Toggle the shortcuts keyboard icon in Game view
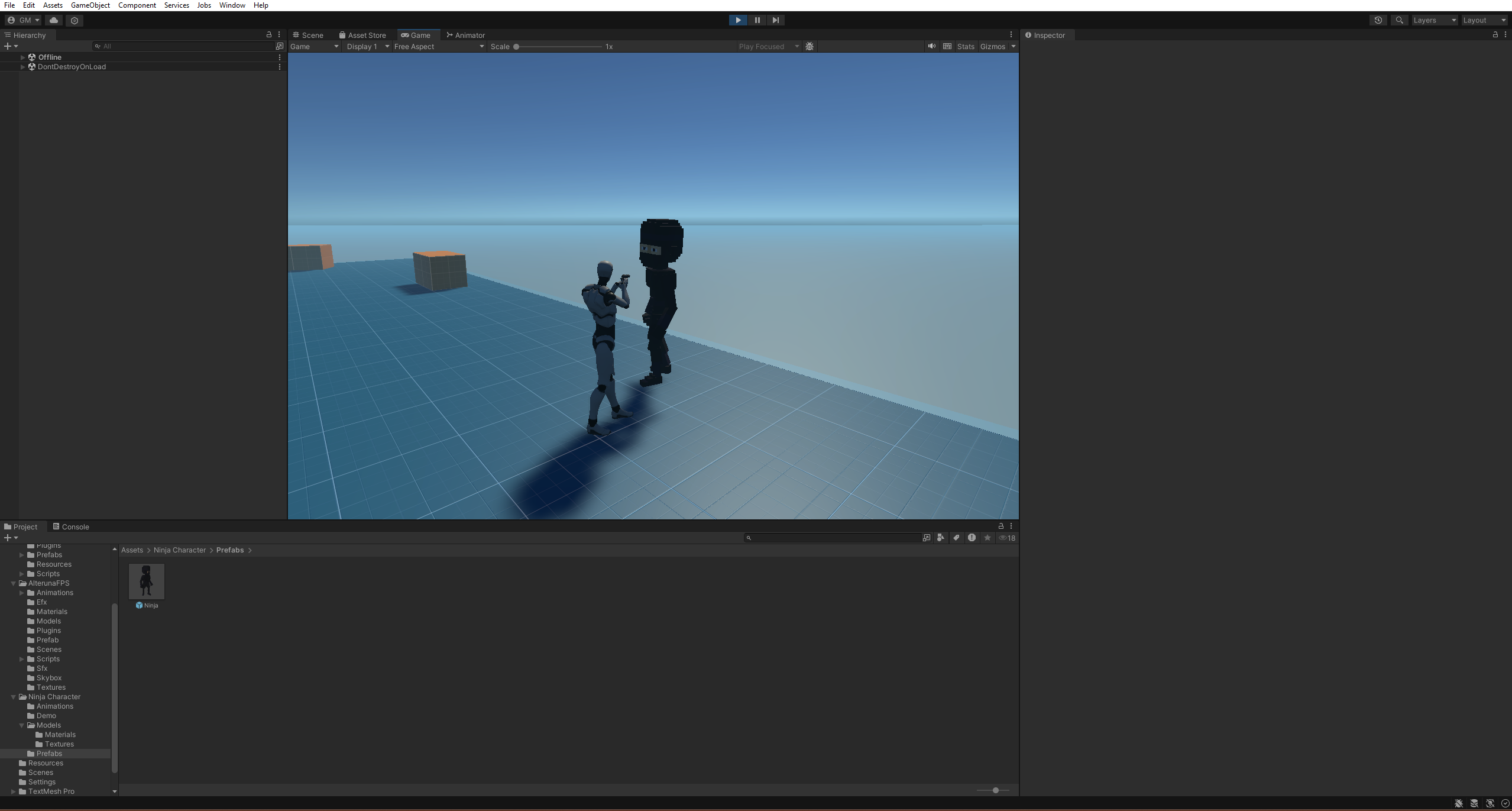 click(x=947, y=46)
